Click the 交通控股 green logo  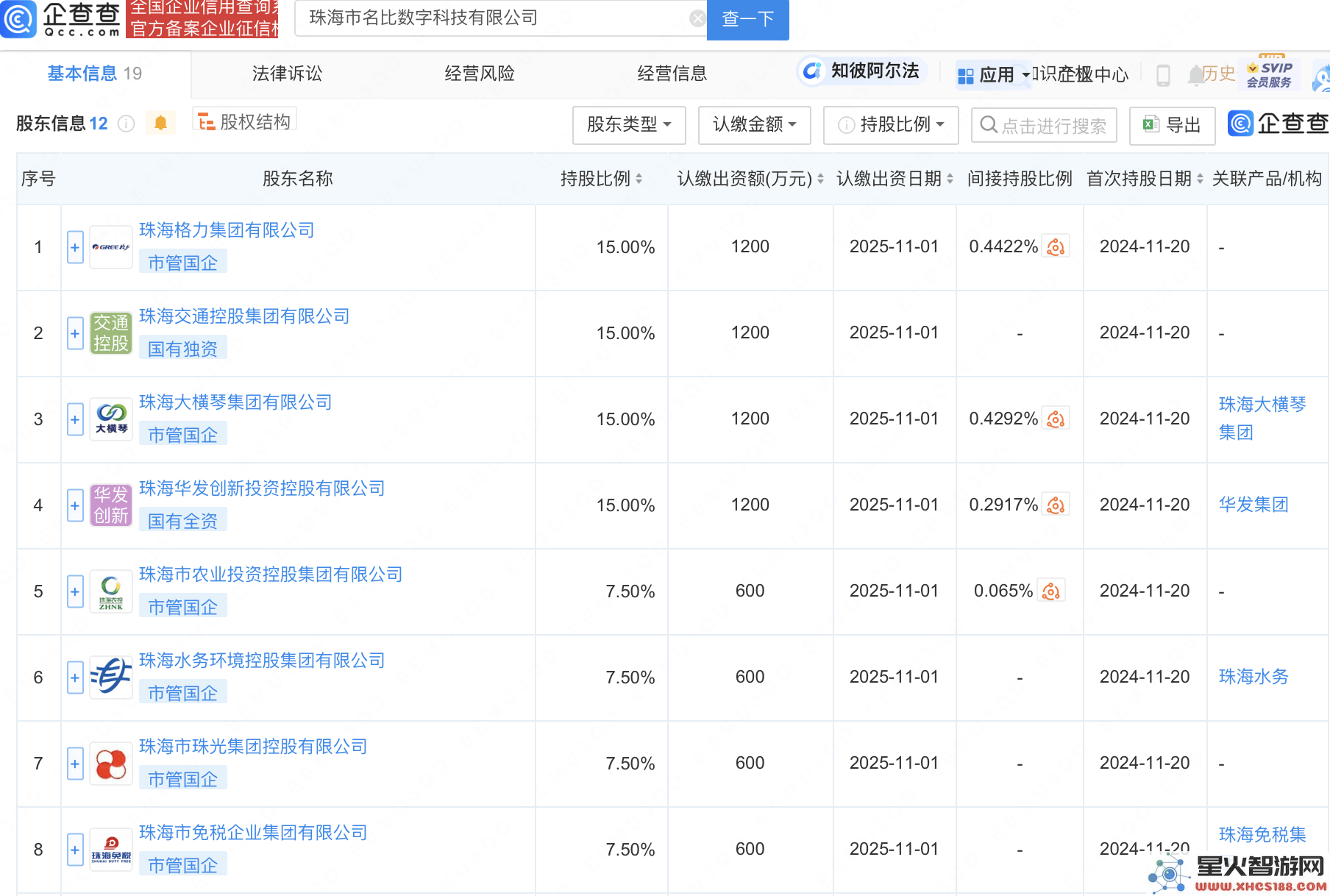pyautogui.click(x=111, y=333)
